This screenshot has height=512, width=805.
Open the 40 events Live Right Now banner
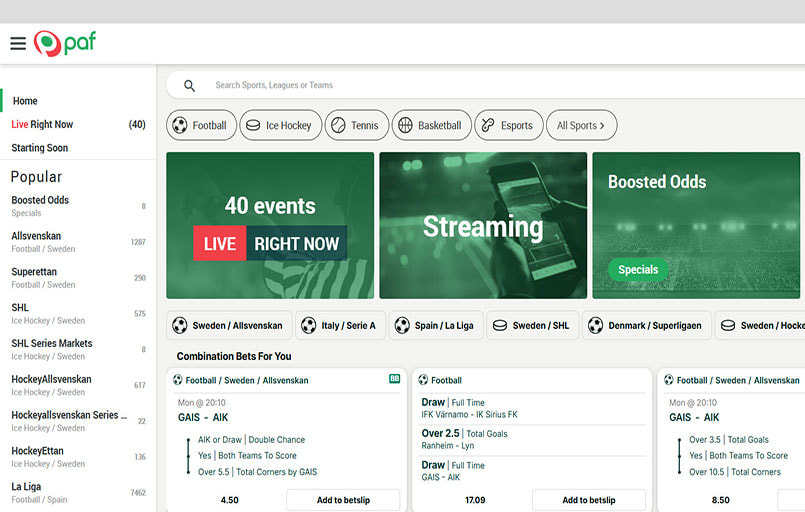(x=270, y=225)
